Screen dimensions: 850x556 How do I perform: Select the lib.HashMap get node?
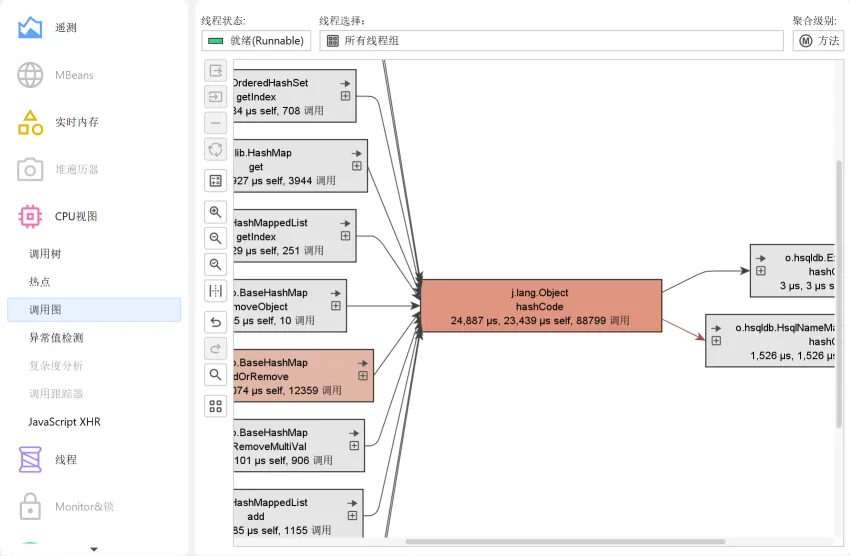(x=300, y=166)
